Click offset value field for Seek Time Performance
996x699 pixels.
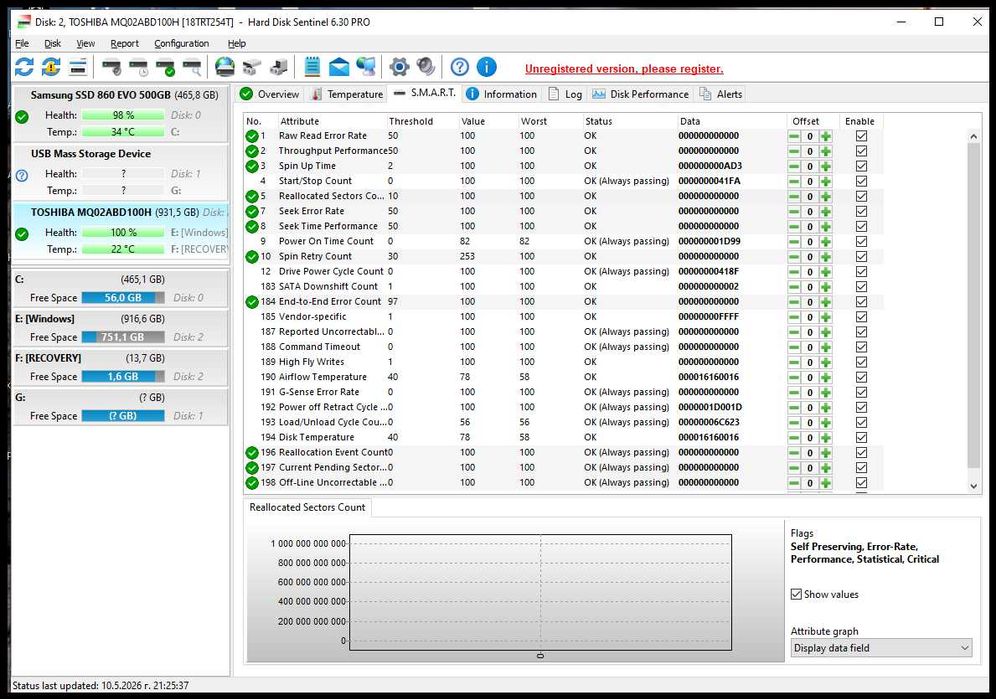click(x=810, y=227)
